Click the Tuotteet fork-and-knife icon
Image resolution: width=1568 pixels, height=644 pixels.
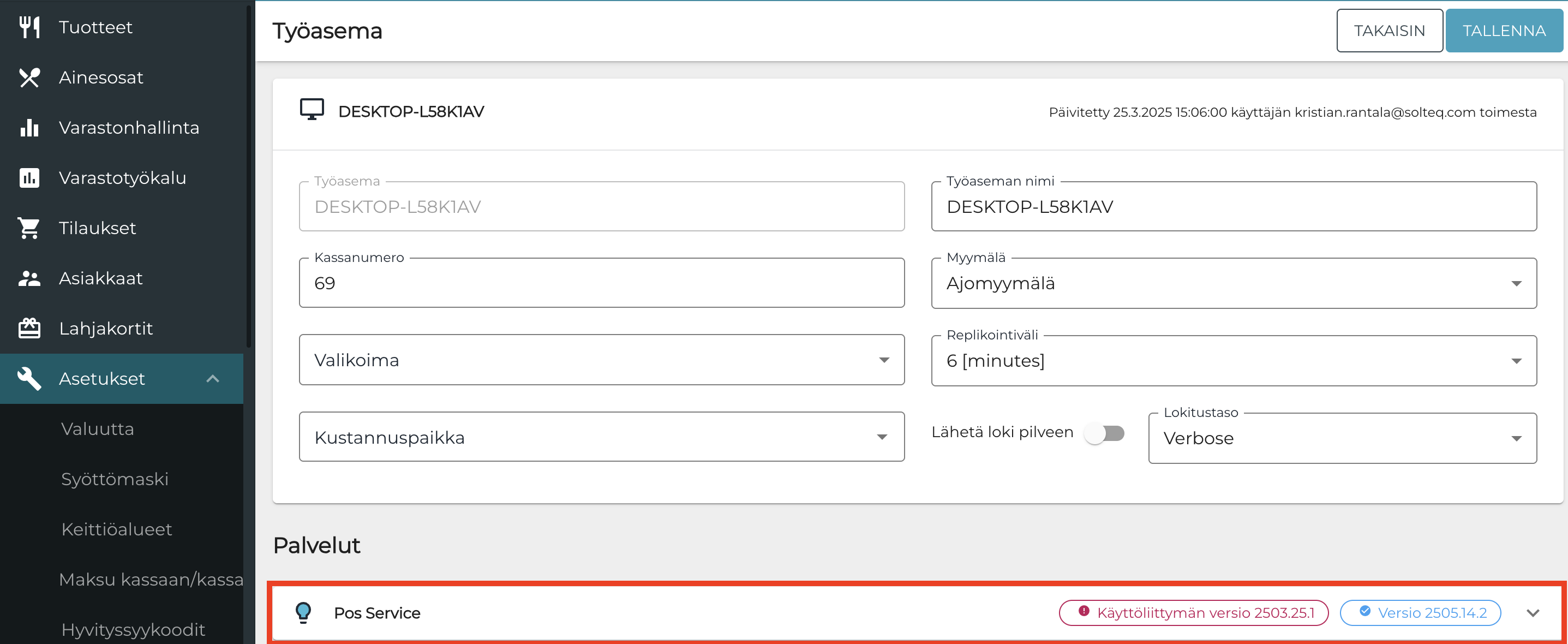coord(29,27)
